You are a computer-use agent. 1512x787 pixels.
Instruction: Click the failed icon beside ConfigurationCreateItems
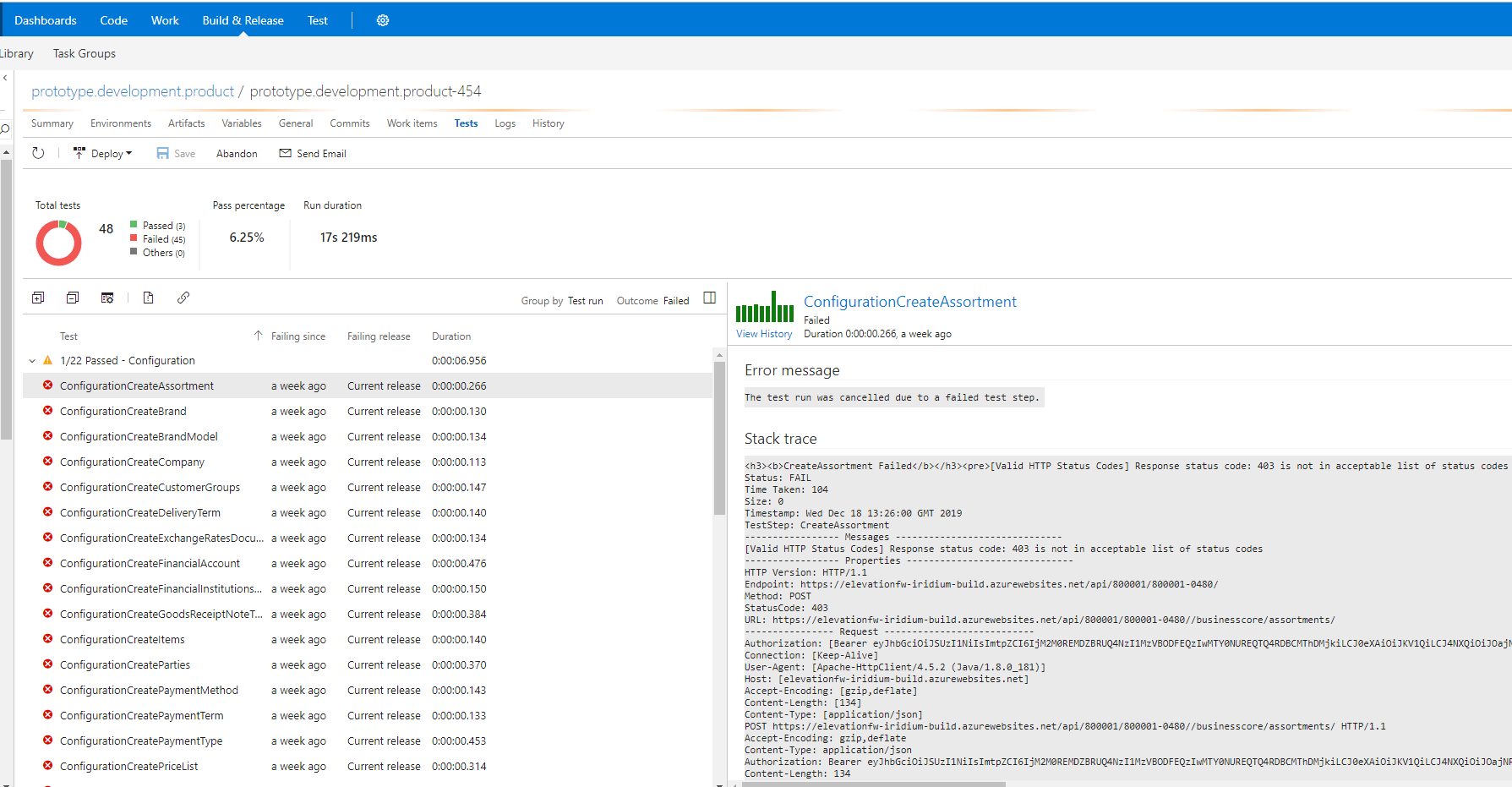tap(48, 639)
